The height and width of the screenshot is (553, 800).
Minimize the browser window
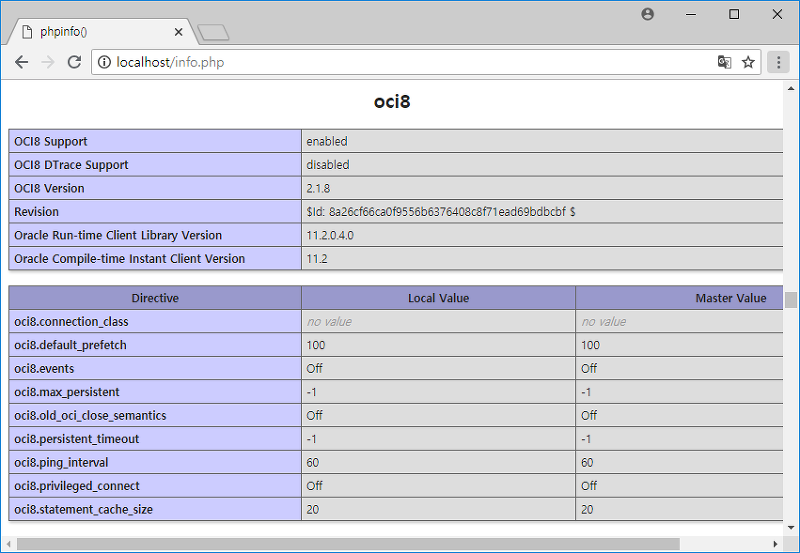[x=691, y=14]
